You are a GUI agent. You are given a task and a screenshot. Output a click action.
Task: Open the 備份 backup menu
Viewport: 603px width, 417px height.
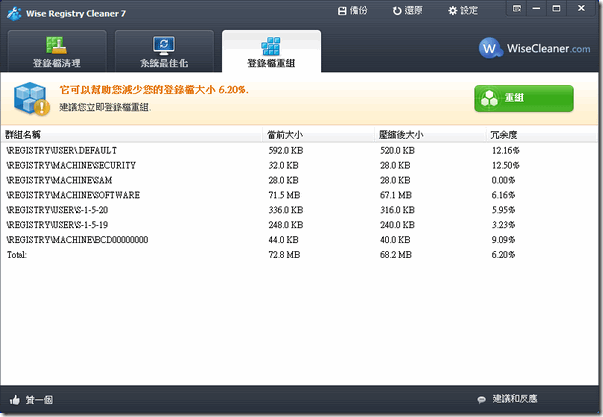coord(353,11)
